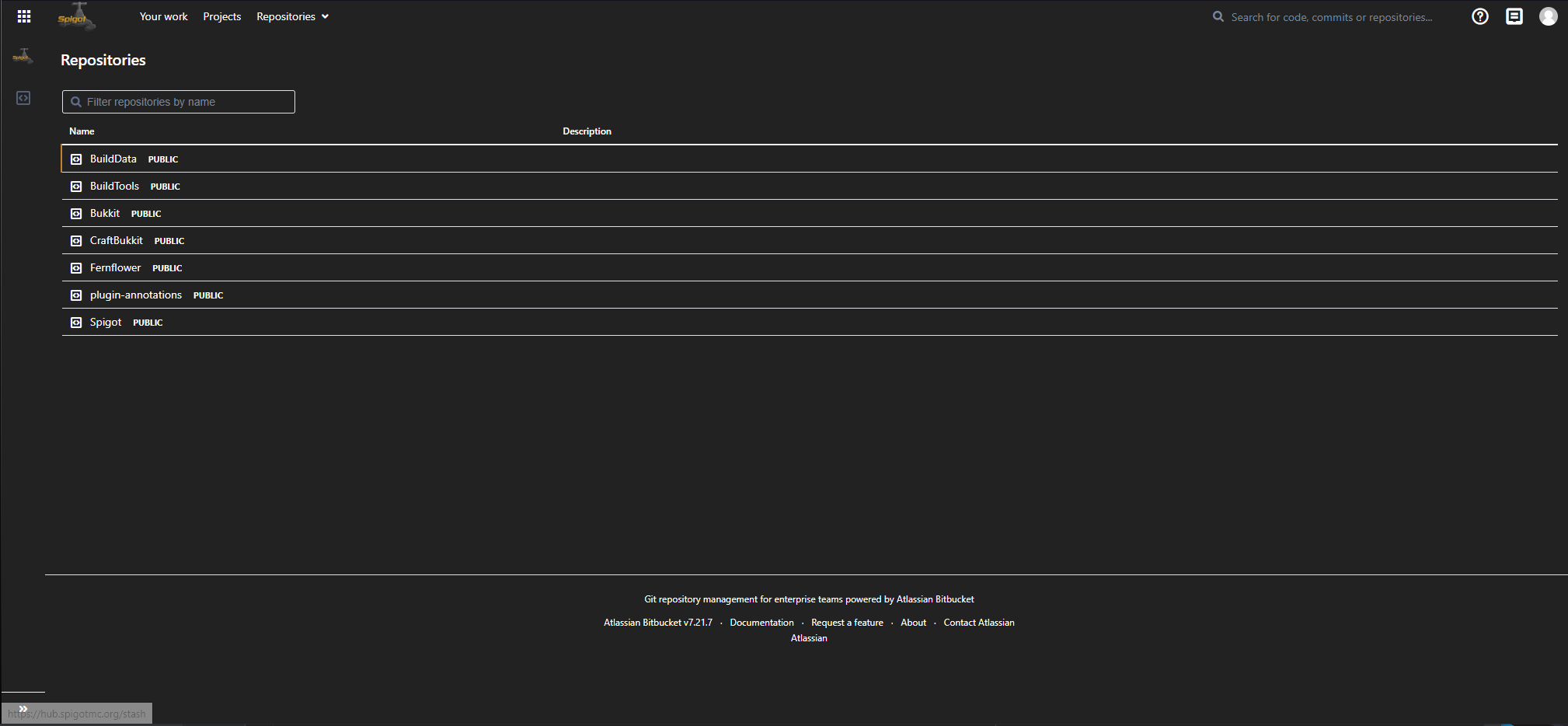Open the About footer link
Viewport: 1568px width, 726px height.
point(914,623)
